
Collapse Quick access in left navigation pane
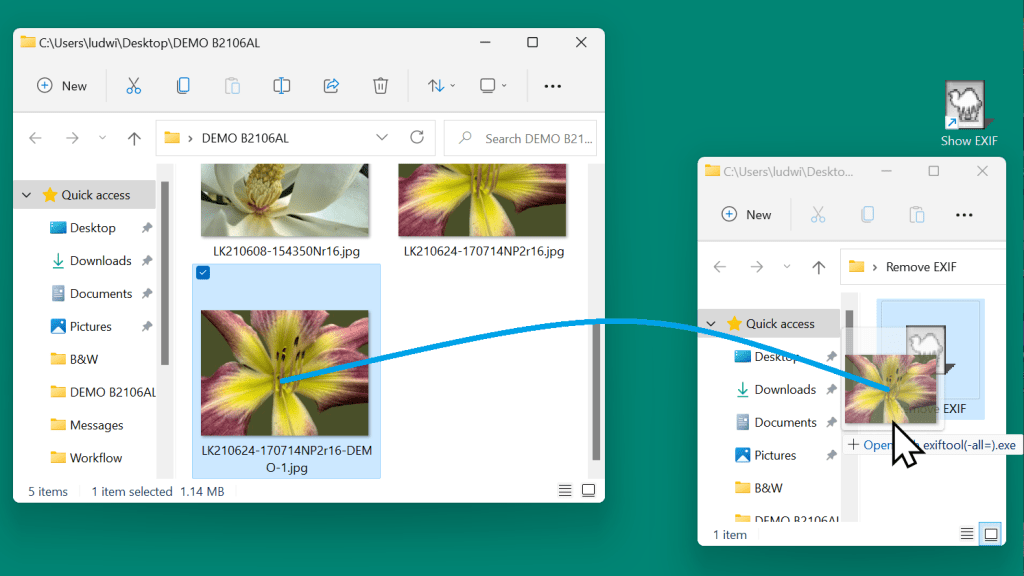27,195
